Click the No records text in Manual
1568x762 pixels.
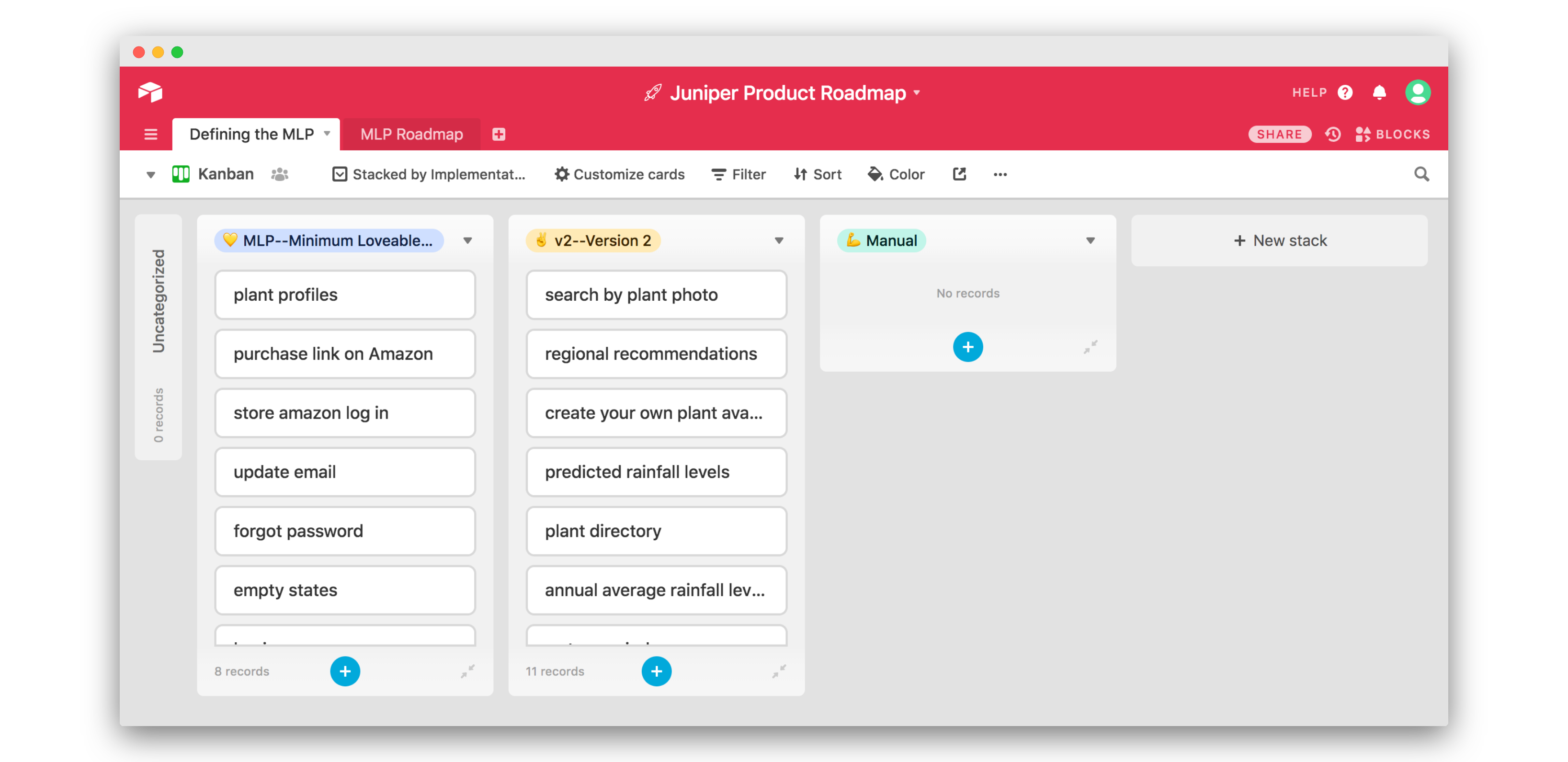[x=967, y=294]
